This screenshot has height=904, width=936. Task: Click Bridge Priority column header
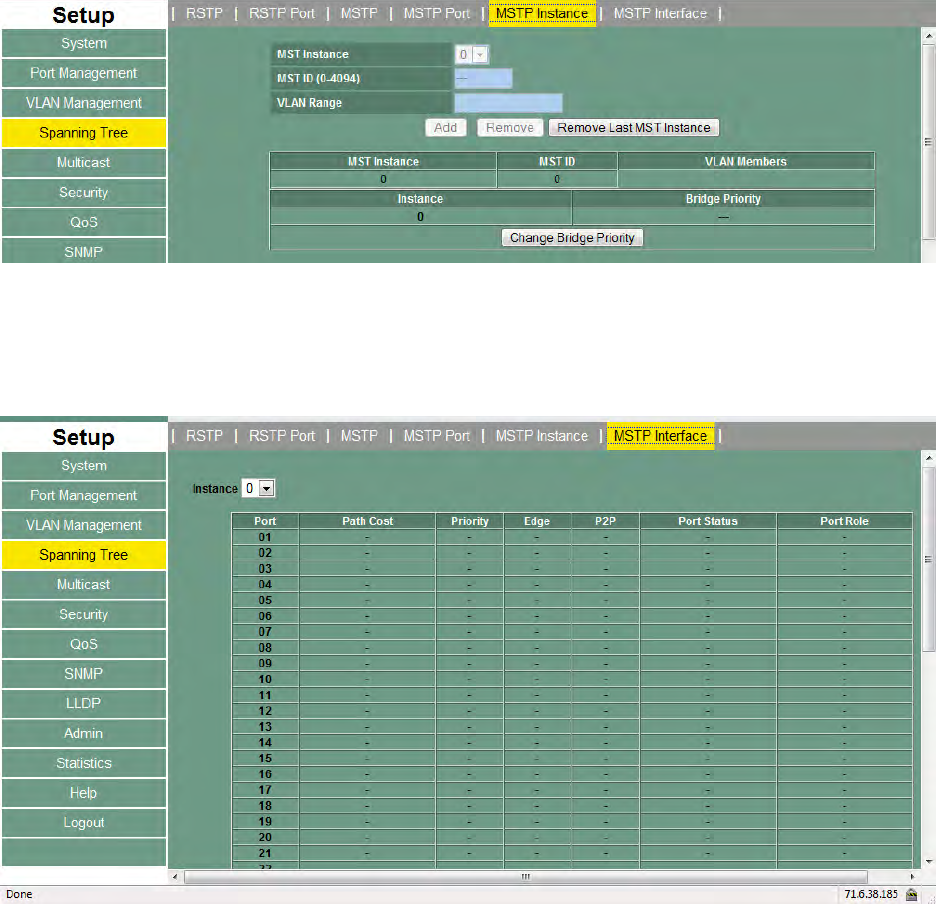(x=723, y=199)
